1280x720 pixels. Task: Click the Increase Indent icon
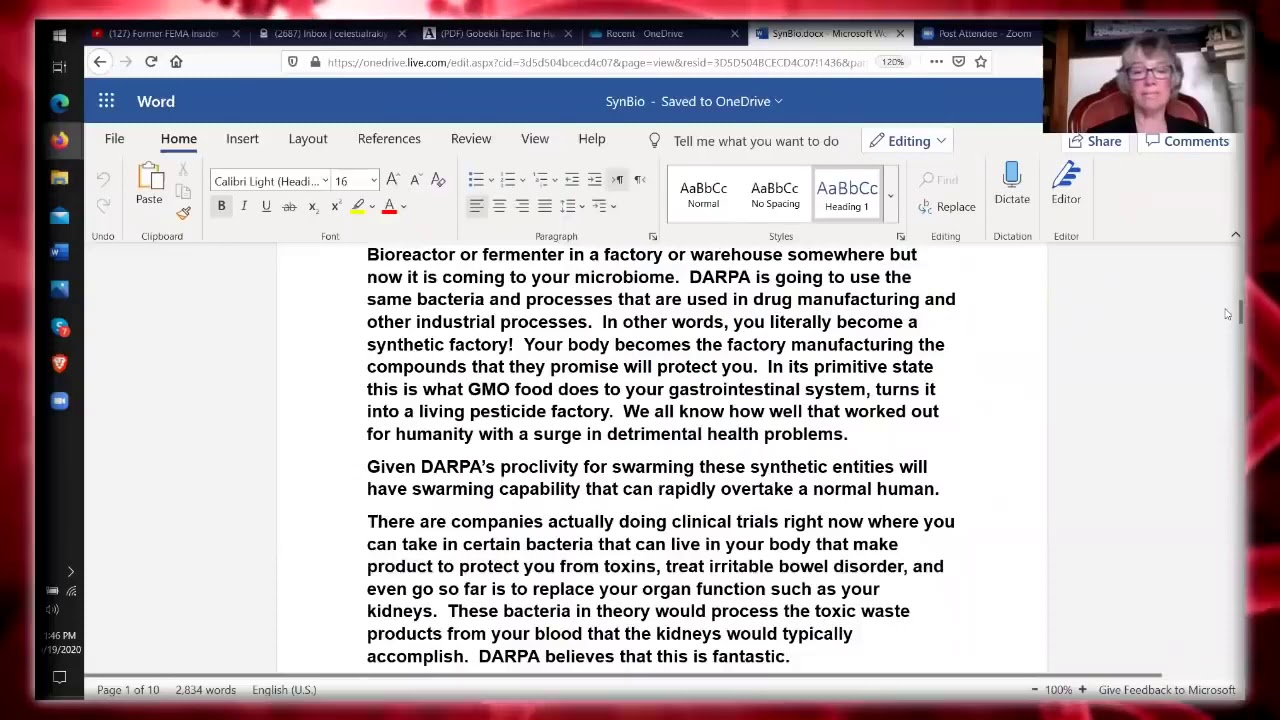click(x=594, y=180)
